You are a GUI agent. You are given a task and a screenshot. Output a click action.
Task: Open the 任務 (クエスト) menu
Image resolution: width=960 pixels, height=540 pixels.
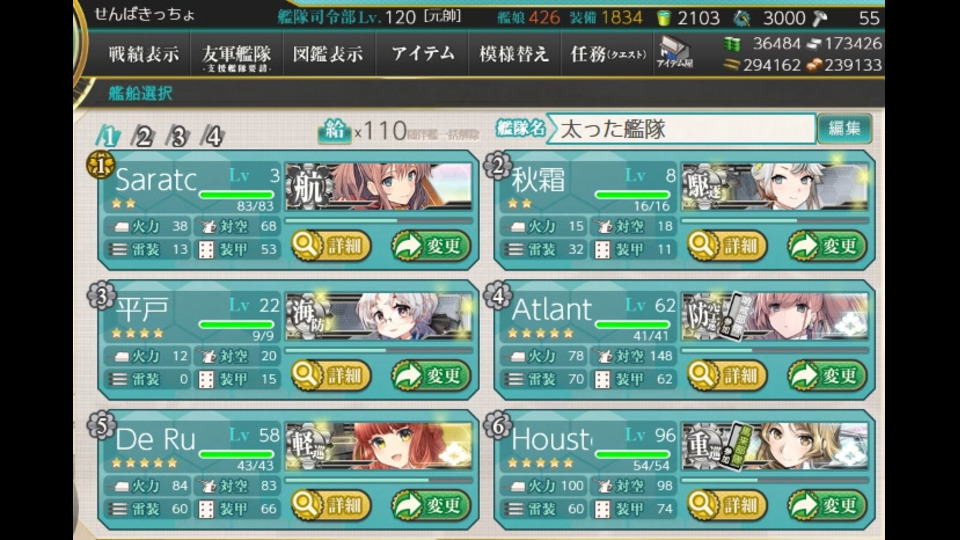click(x=607, y=54)
